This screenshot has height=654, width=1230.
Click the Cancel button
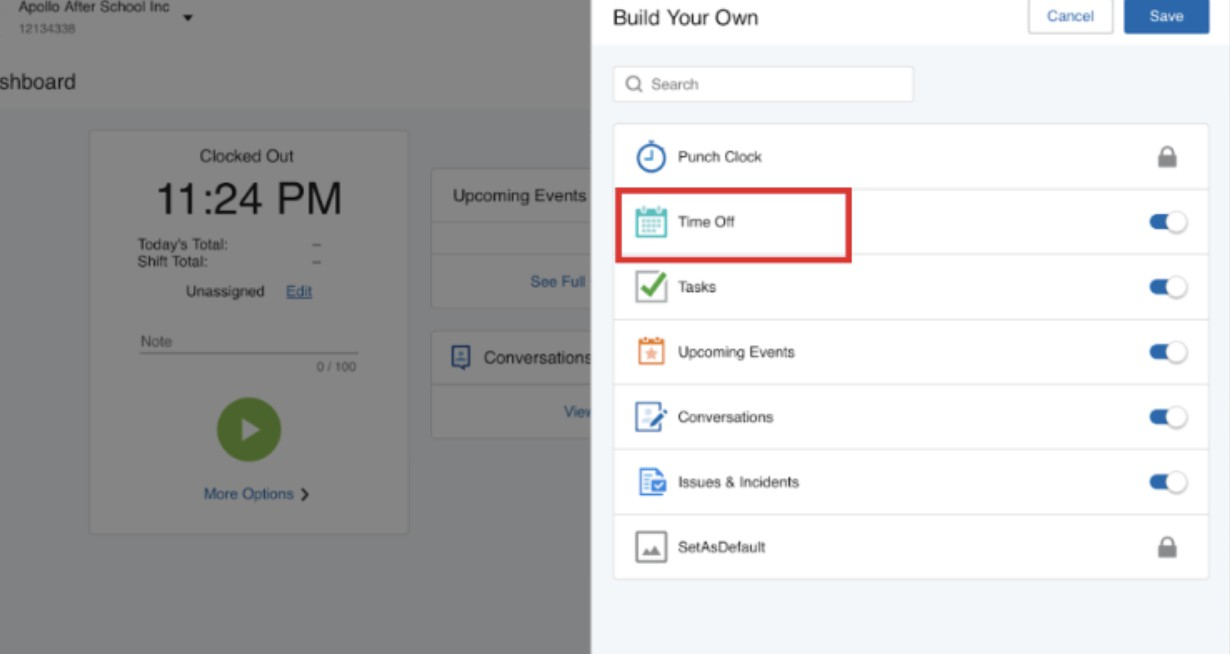click(1070, 16)
